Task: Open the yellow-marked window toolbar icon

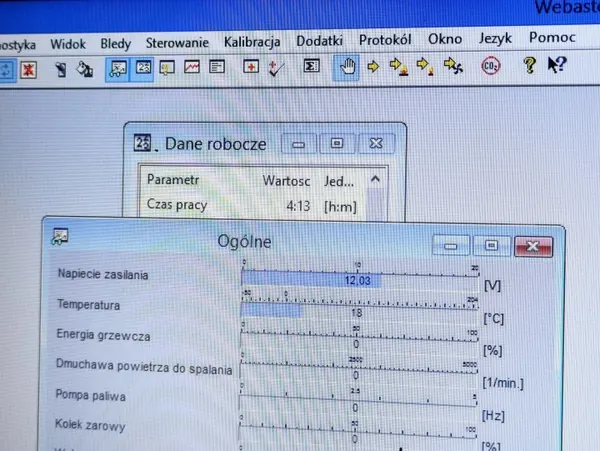Action: pyautogui.click(x=167, y=67)
